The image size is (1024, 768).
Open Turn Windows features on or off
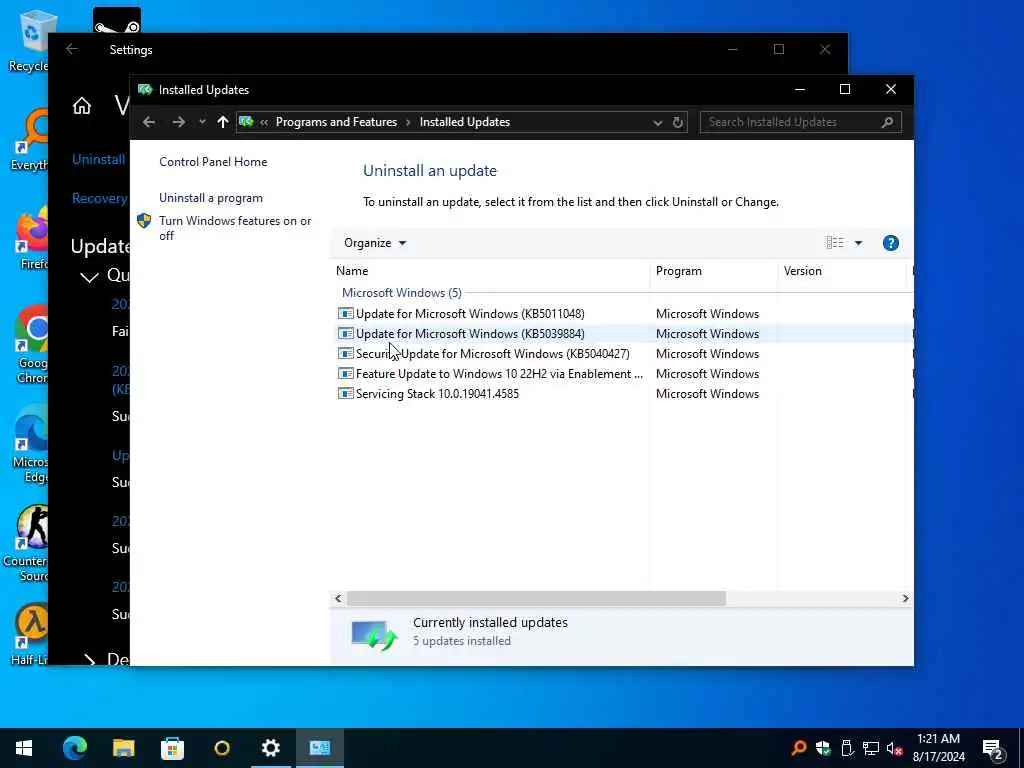click(x=235, y=228)
